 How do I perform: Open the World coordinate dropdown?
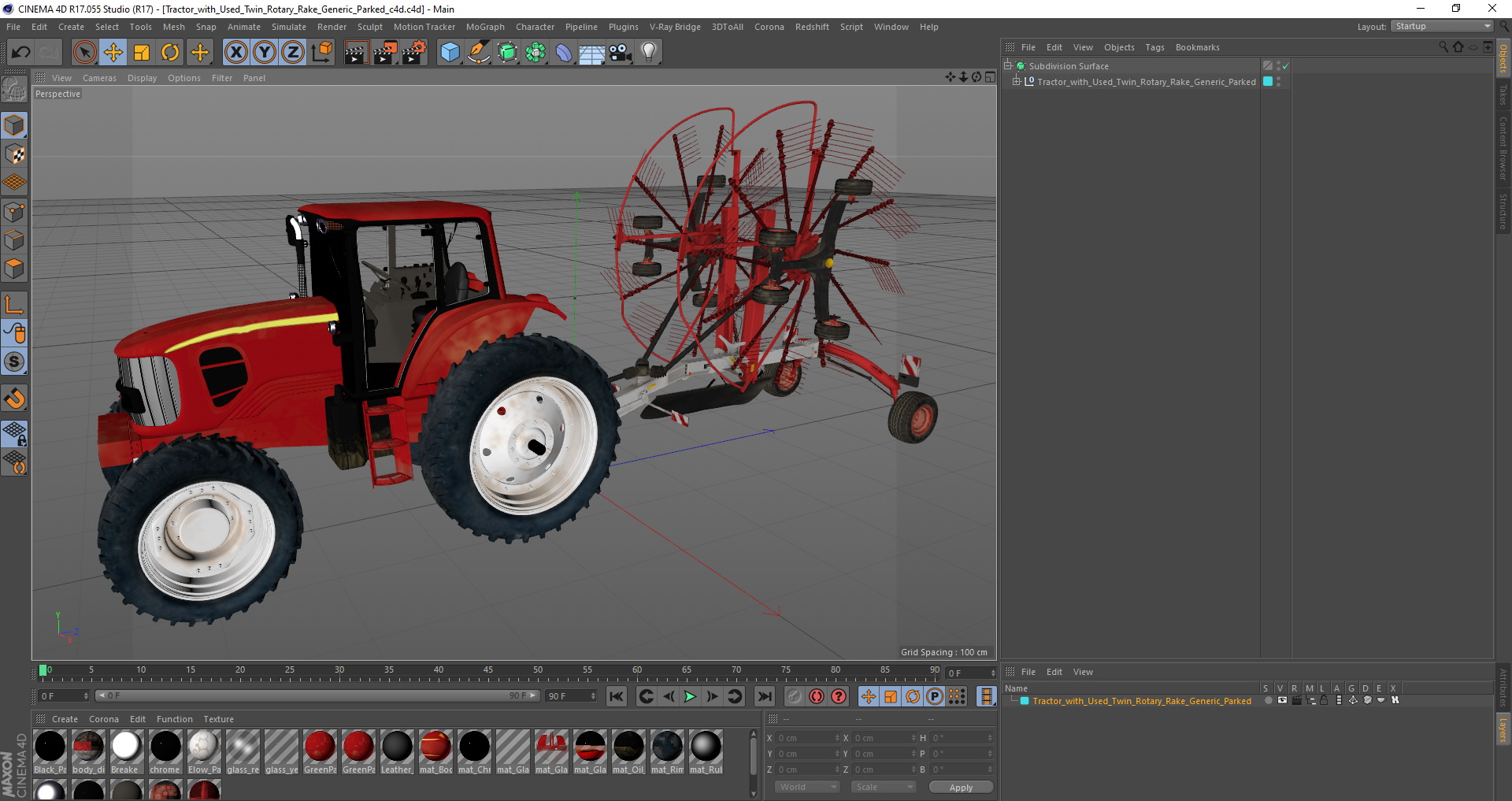tap(807, 787)
